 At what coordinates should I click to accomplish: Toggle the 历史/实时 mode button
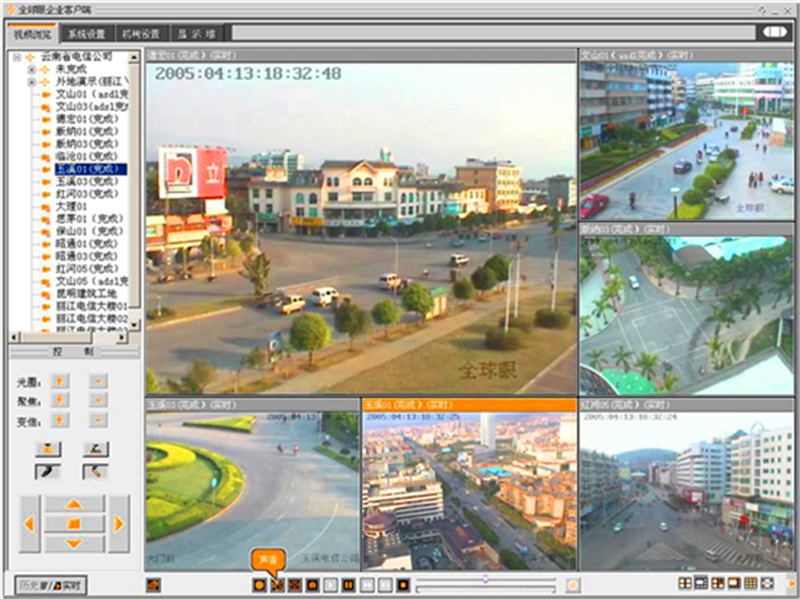click(50, 584)
